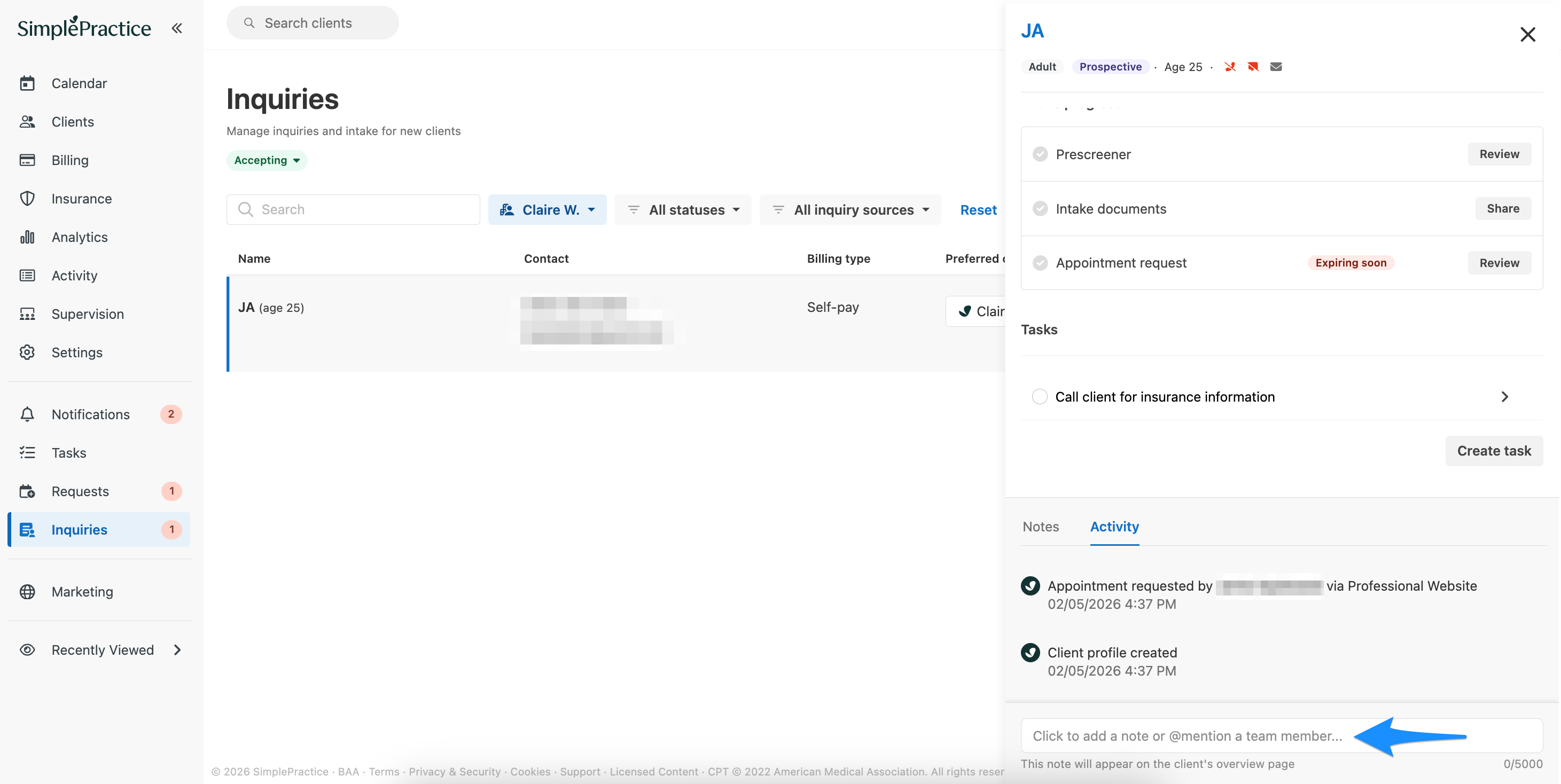Click the Requests badge showing 1

[x=171, y=491]
